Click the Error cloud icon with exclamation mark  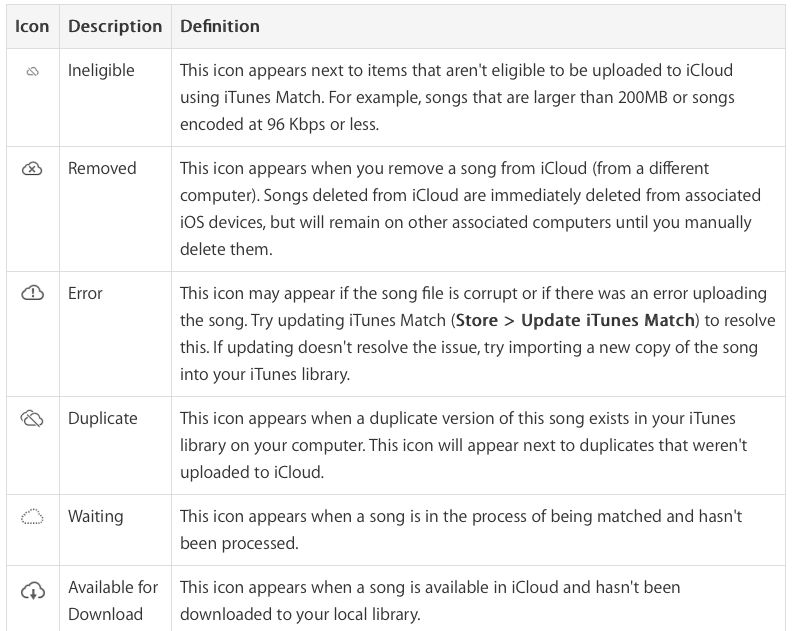click(x=32, y=293)
